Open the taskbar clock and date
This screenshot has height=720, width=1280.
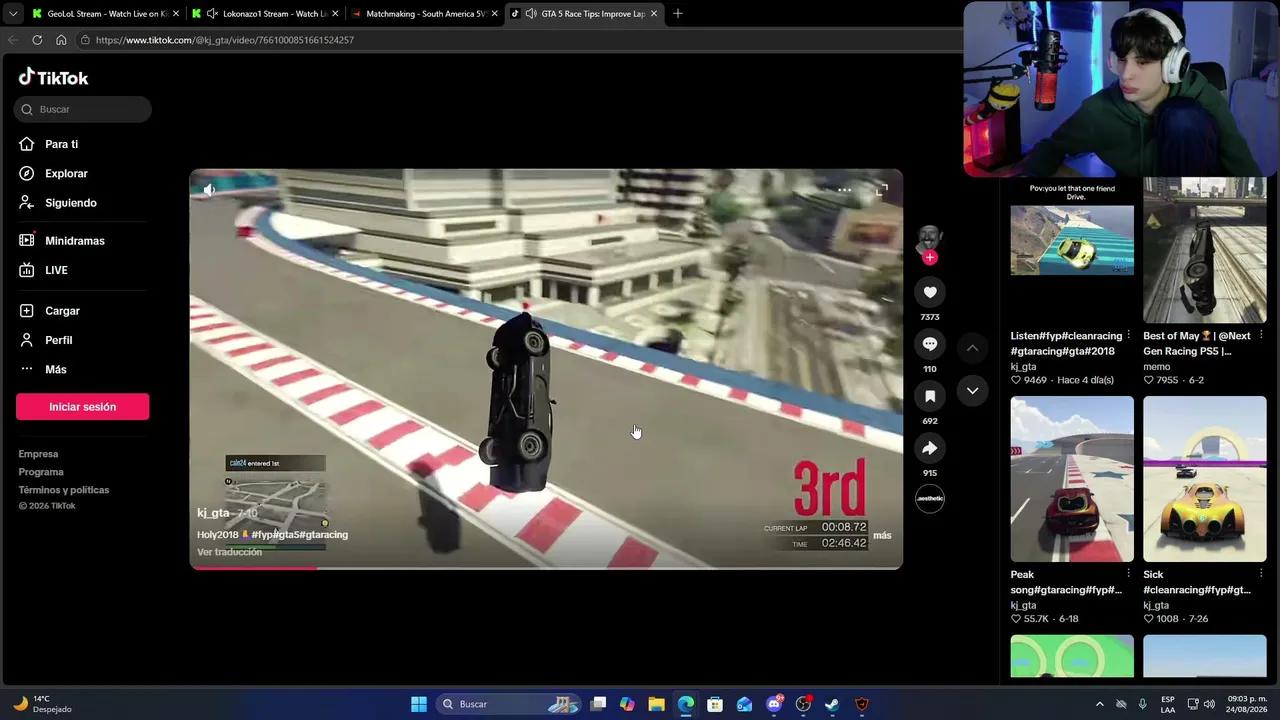point(1247,704)
